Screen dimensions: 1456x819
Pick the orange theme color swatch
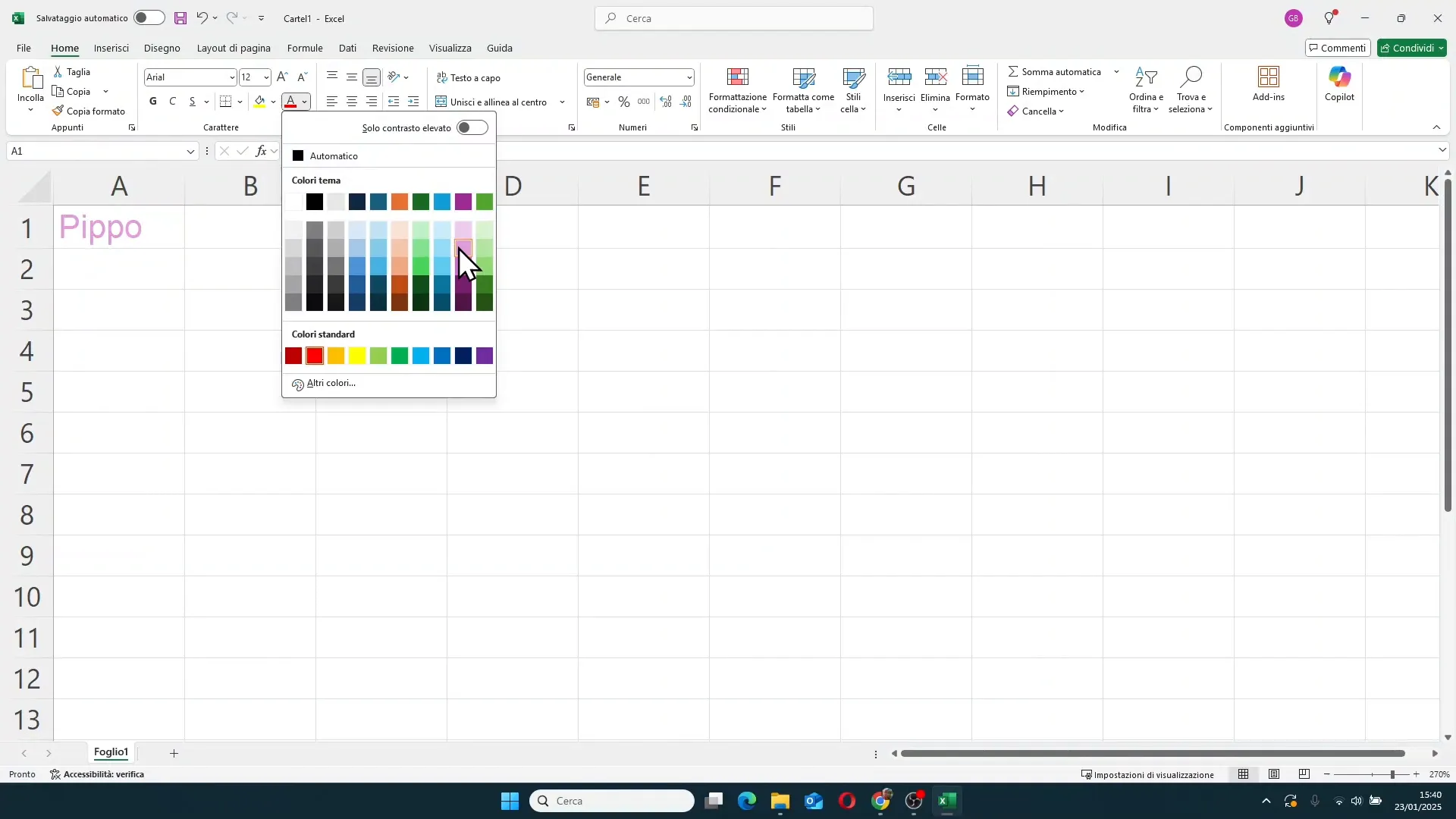point(400,202)
